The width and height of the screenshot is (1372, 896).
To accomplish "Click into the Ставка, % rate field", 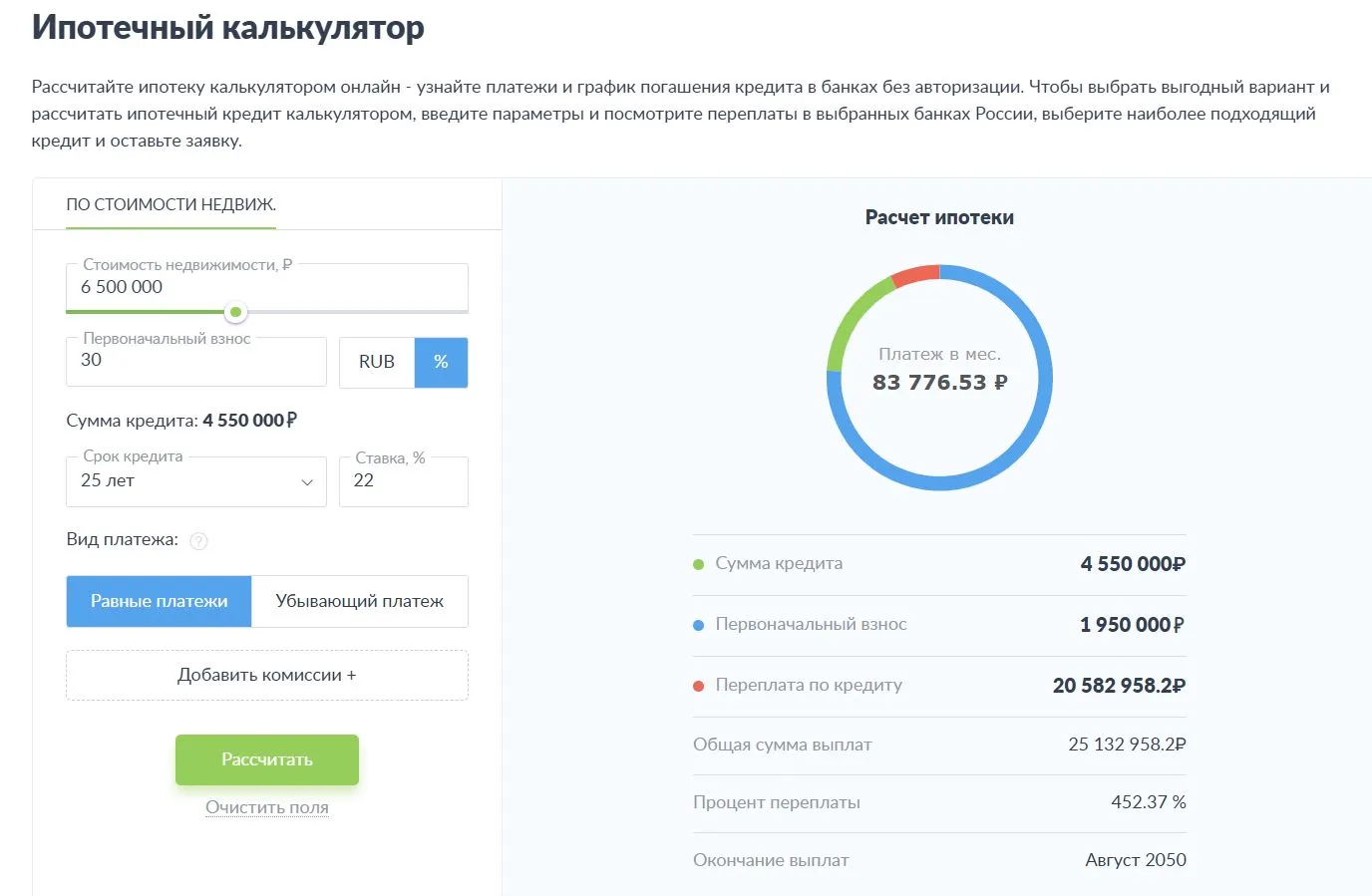I will point(403,481).
